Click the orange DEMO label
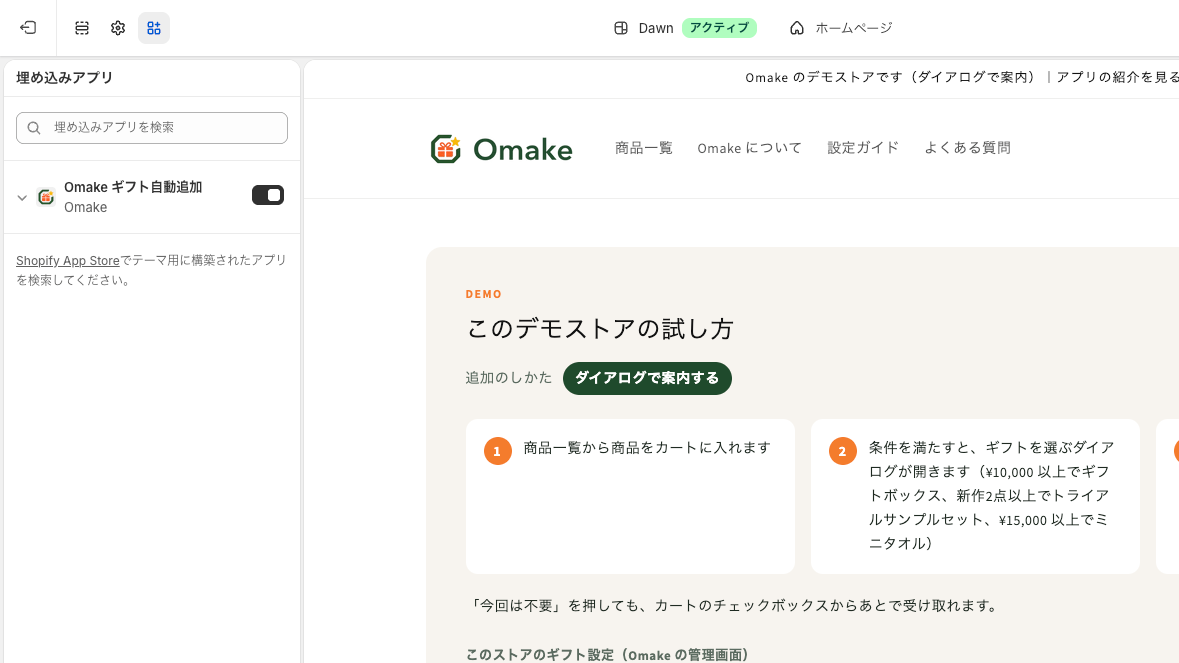 click(483, 294)
